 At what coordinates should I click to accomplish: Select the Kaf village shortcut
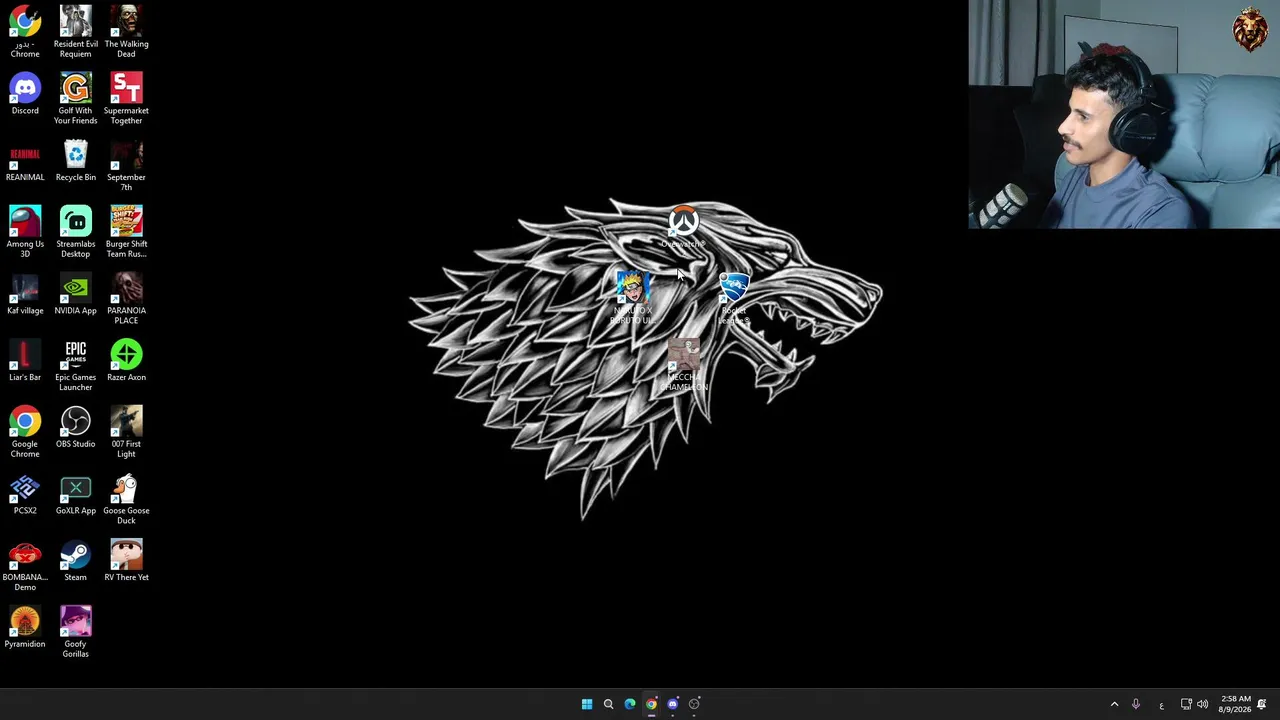click(x=25, y=294)
